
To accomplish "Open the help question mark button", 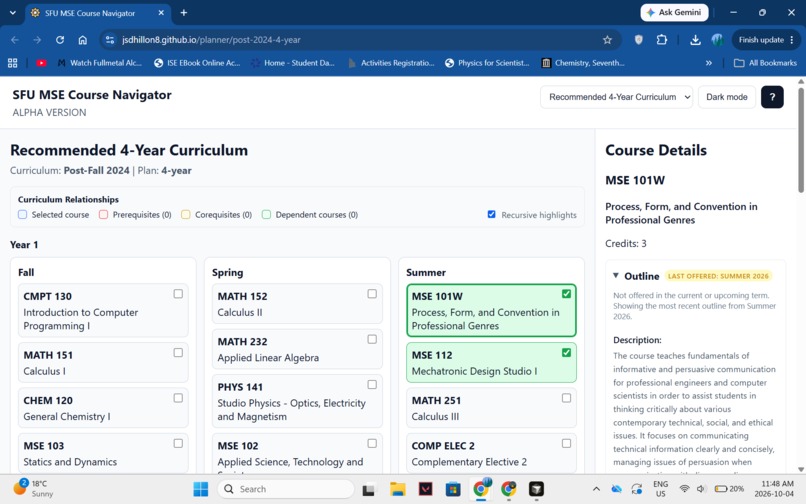I will pyautogui.click(x=772, y=97).
